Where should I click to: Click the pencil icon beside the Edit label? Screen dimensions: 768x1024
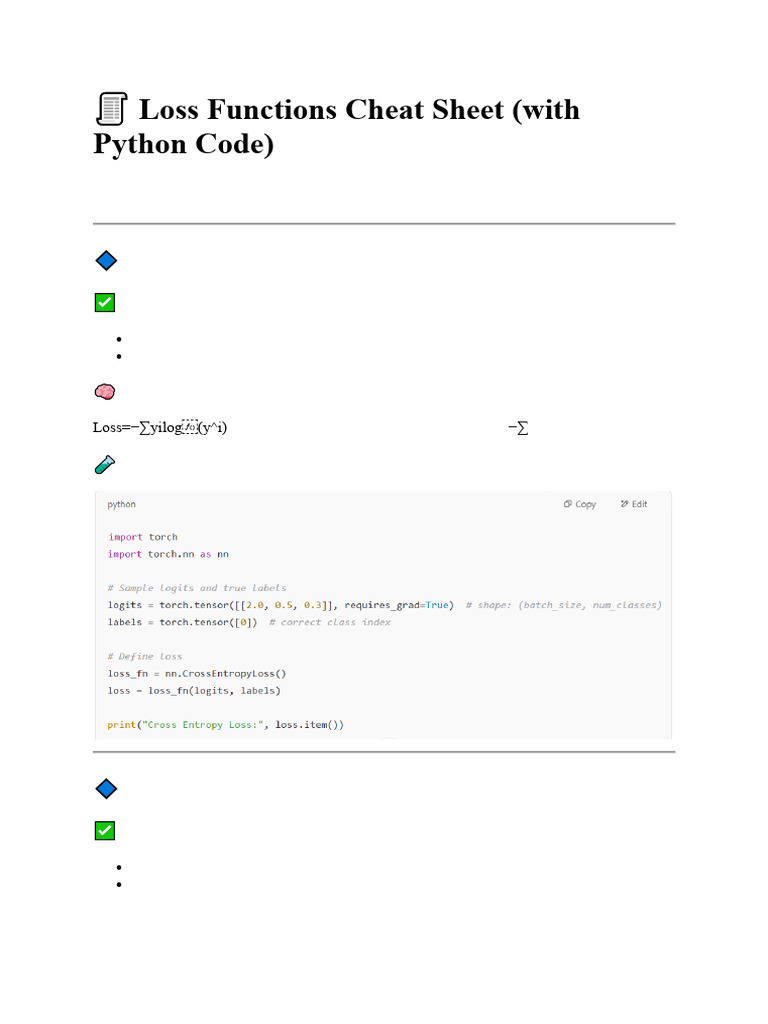pos(624,504)
